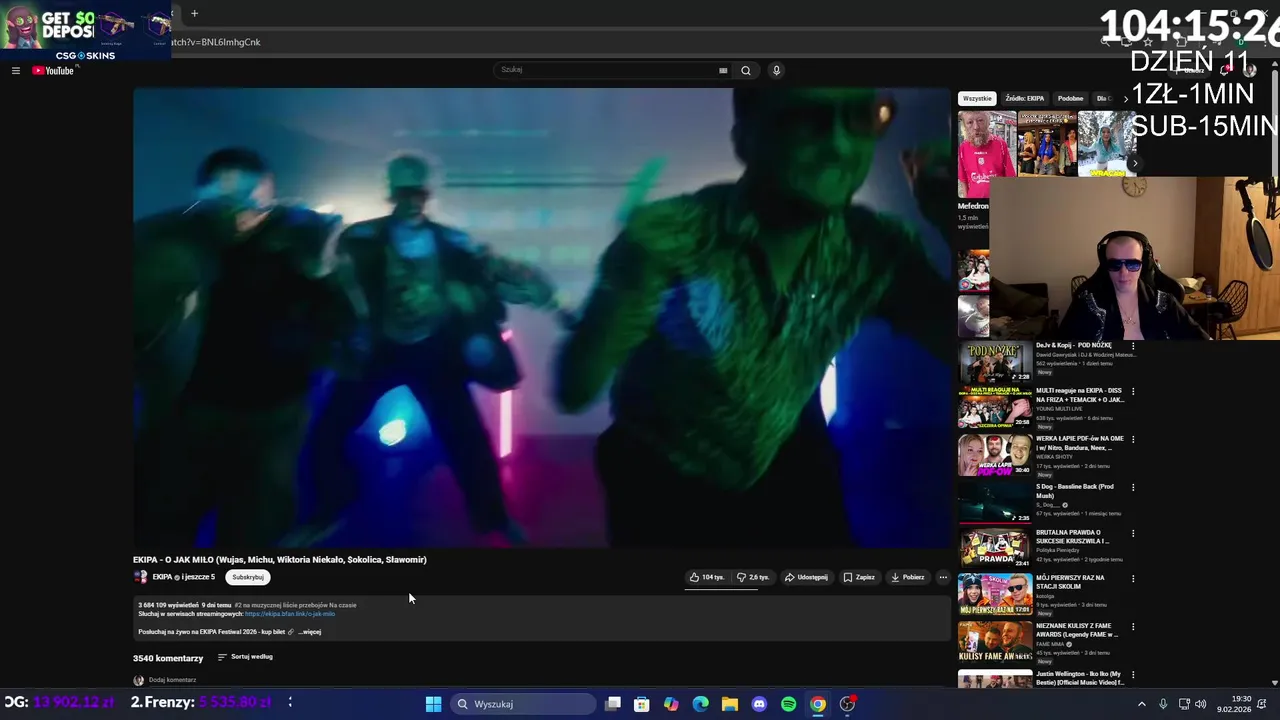Open options for NIEZNANE KULISY video
The height and width of the screenshot is (720, 1280).
[x=1133, y=627]
